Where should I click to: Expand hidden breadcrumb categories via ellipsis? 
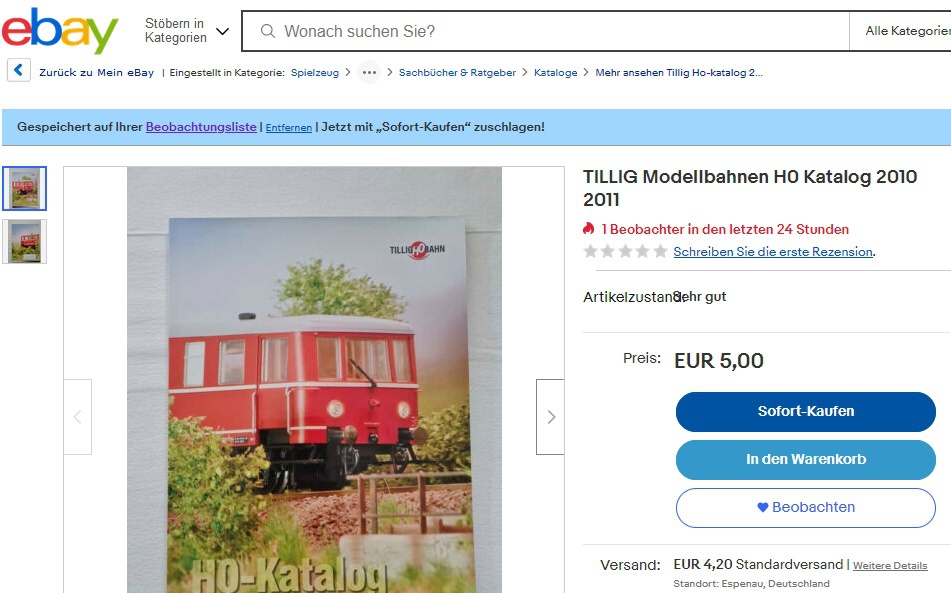[x=369, y=72]
